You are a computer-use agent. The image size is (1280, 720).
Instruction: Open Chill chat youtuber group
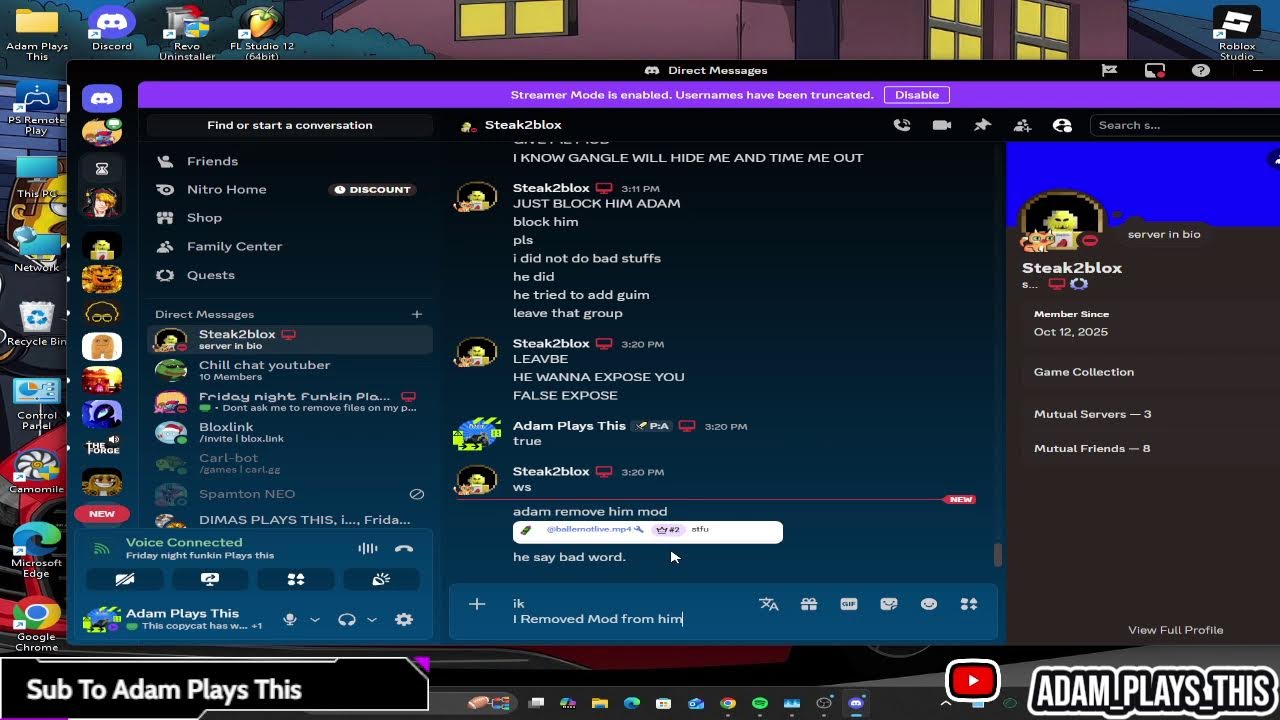tap(290, 371)
